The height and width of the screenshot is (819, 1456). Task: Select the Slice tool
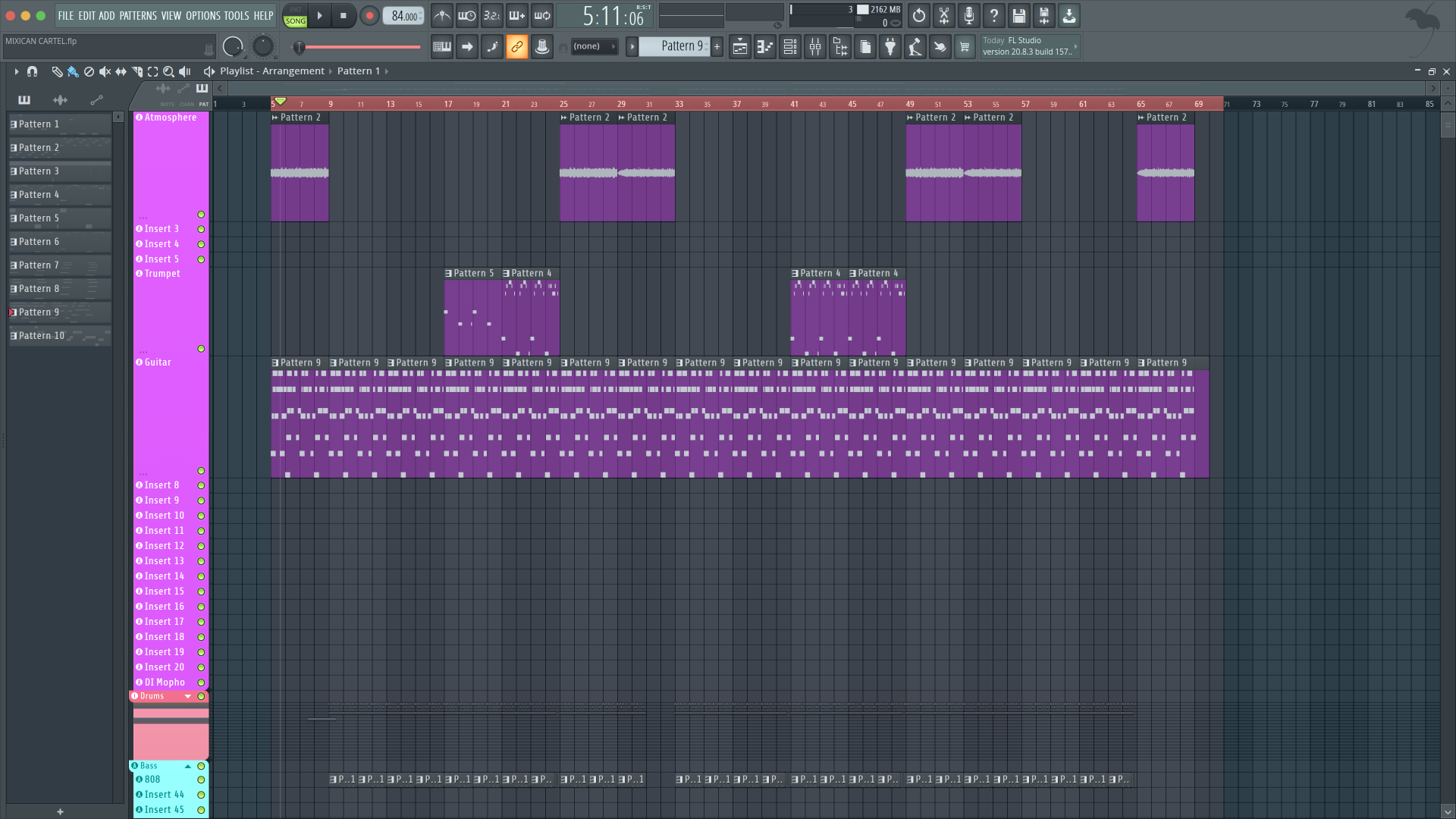(x=137, y=71)
